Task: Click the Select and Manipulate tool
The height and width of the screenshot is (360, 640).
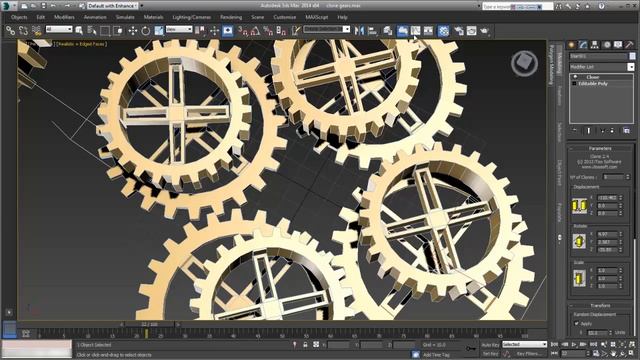Action: (214, 31)
